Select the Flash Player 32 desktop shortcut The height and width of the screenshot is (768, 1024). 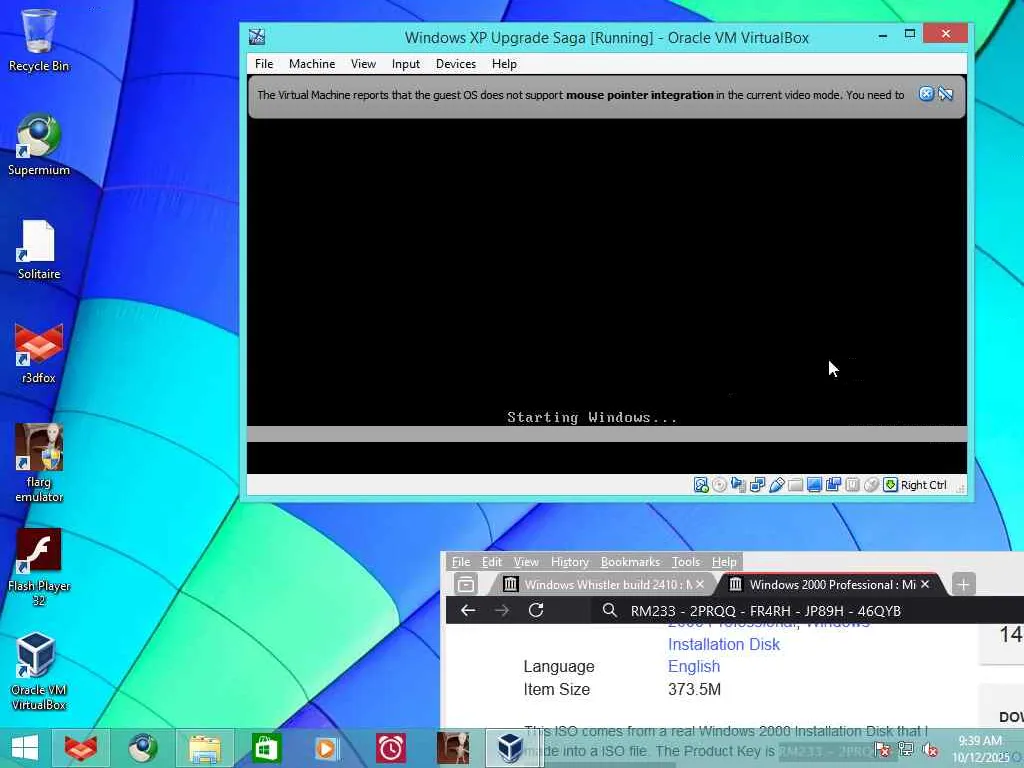click(39, 568)
